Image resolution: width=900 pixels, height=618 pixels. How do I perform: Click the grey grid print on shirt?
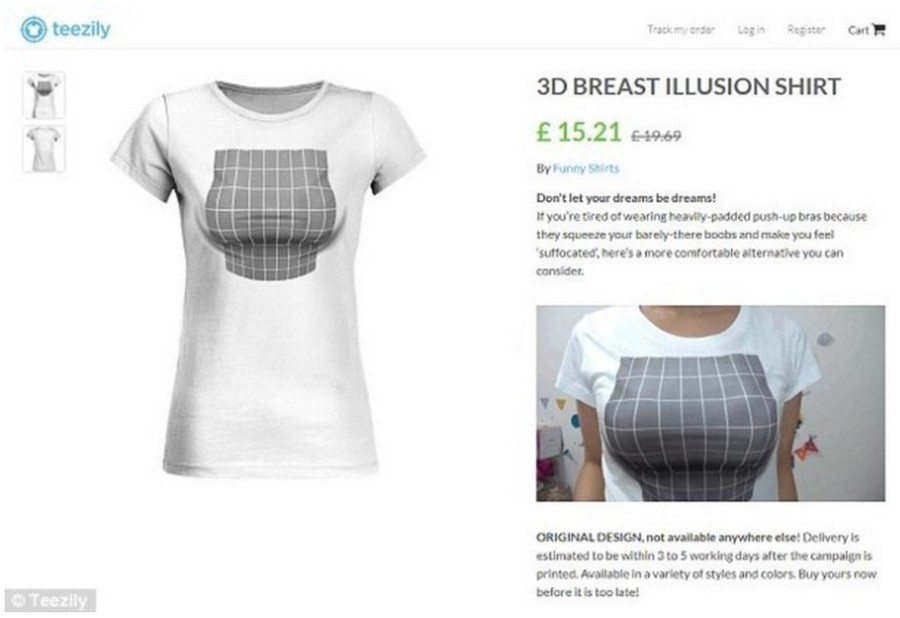[270, 214]
